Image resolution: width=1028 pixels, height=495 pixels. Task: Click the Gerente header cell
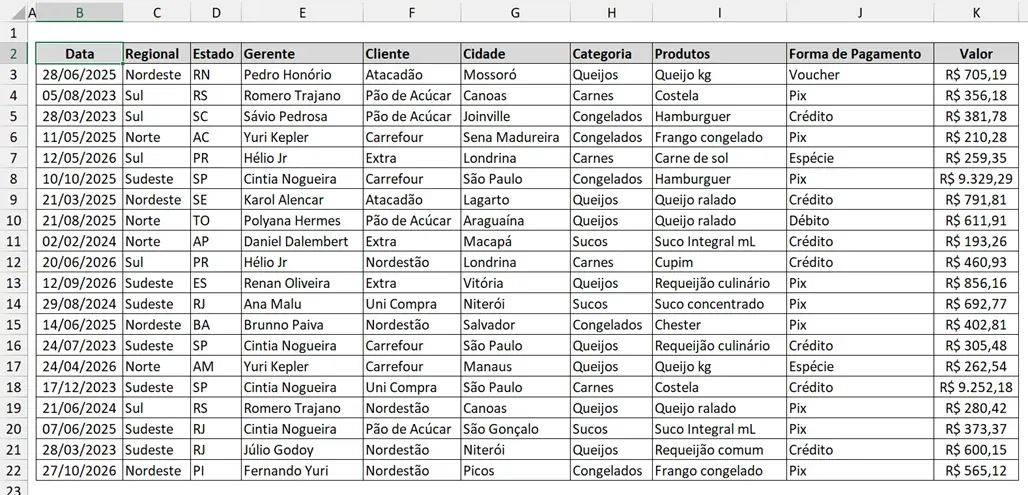click(x=302, y=54)
